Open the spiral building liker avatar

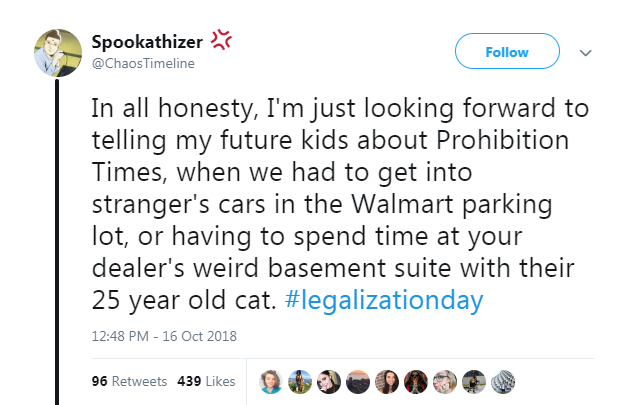(x=504, y=381)
